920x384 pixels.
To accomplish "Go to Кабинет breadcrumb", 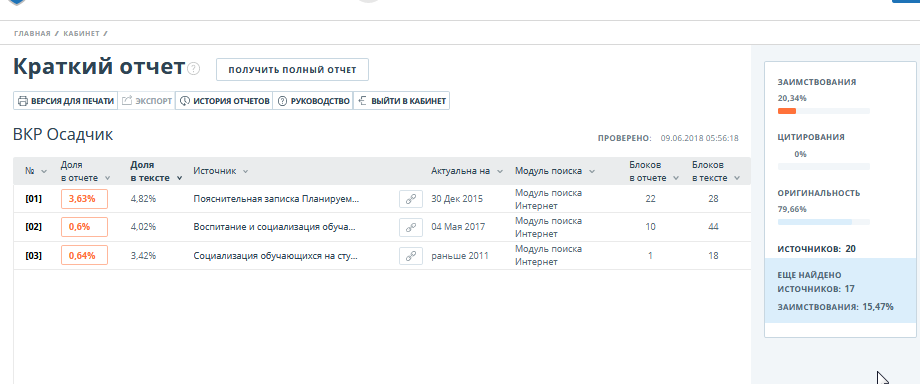I will [82, 33].
